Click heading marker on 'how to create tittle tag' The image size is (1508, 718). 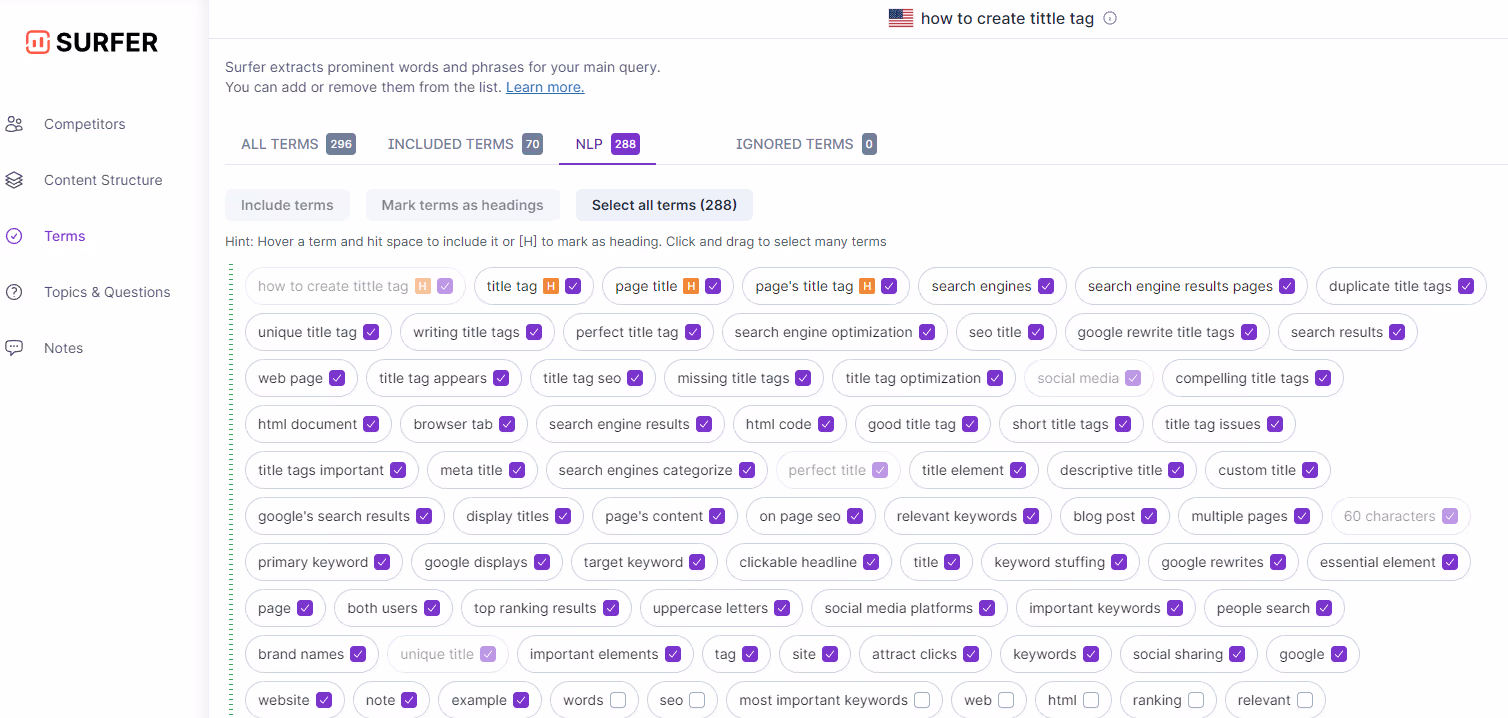coord(423,286)
